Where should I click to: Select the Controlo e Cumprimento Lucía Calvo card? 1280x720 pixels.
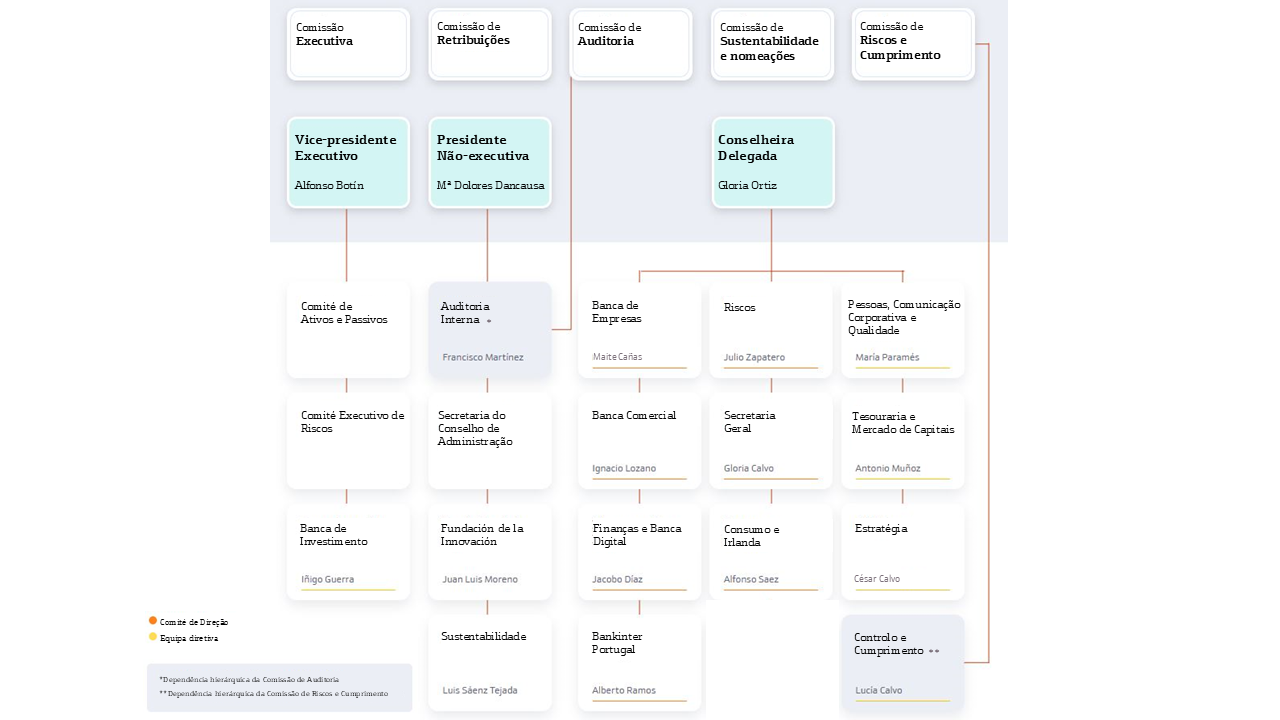[903, 663]
